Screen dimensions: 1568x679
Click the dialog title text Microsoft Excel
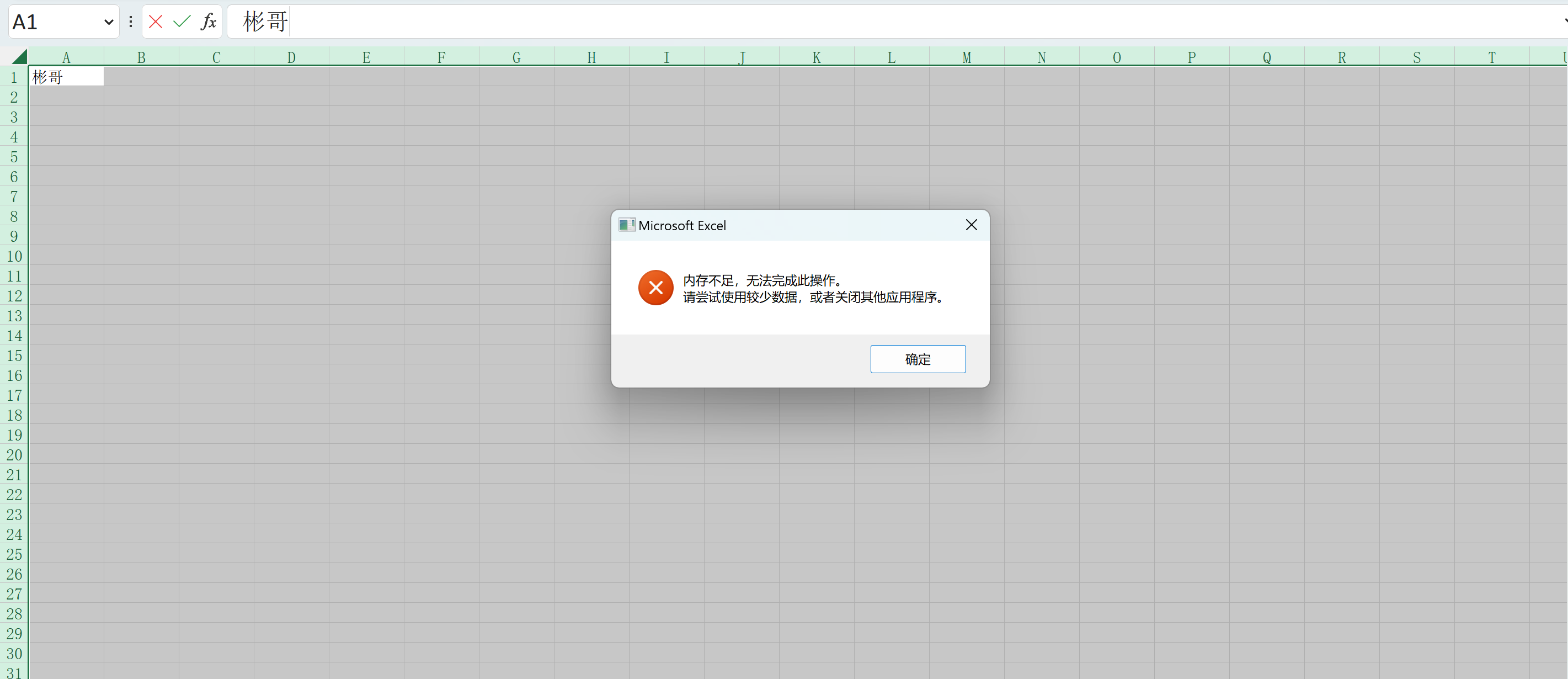click(682, 225)
